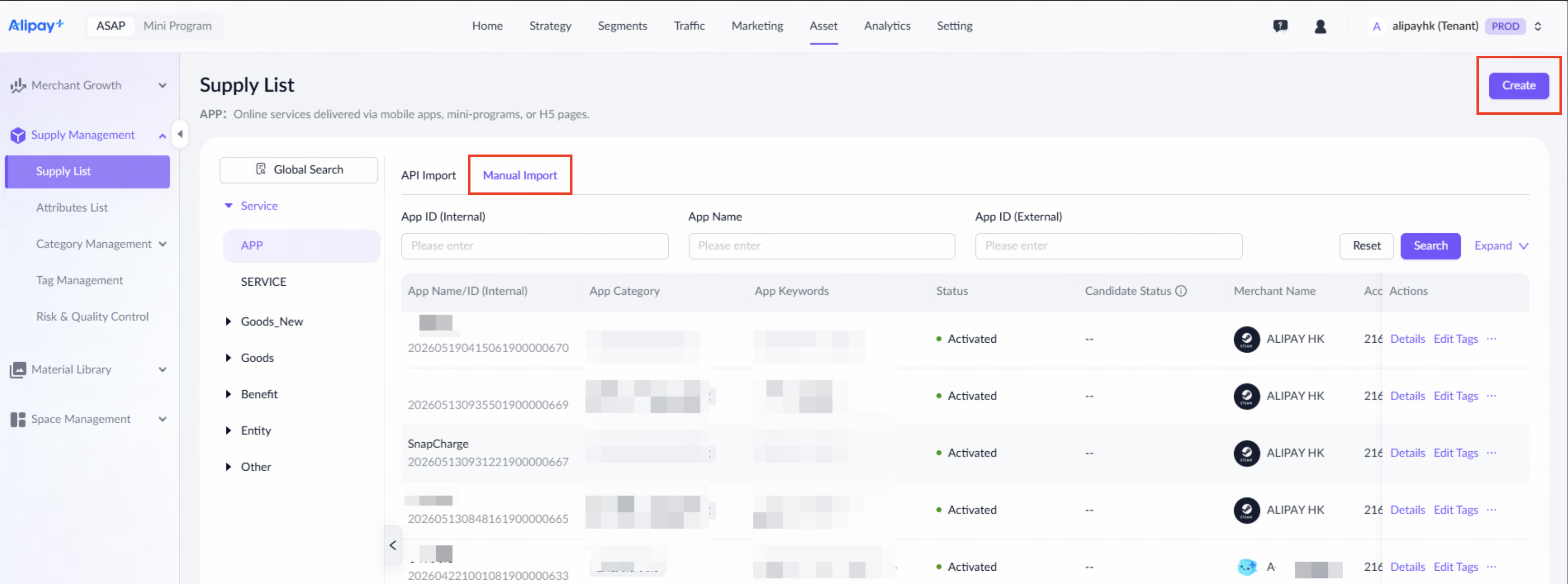Open Details for the SnapCharge app
Viewport: 1568px width, 584px height.
pos(1407,453)
